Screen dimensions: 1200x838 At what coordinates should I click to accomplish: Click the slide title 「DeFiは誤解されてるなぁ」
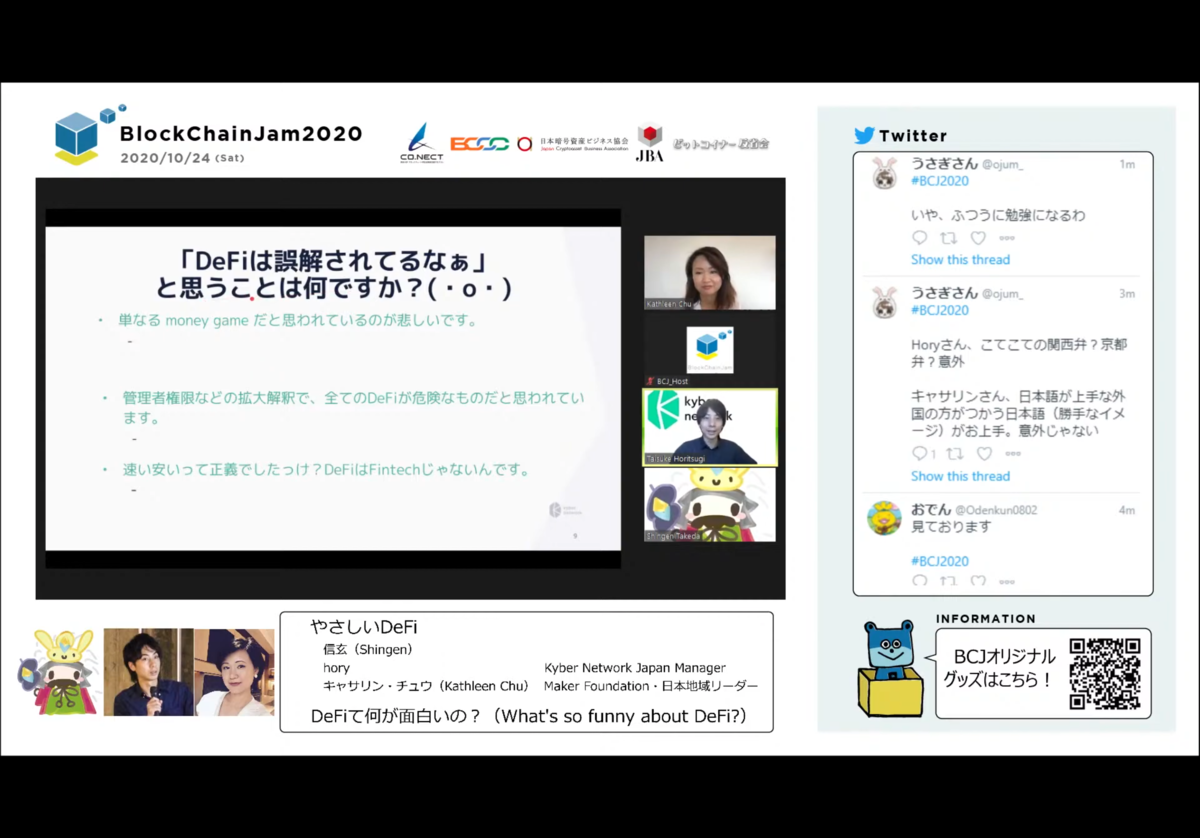click(334, 260)
